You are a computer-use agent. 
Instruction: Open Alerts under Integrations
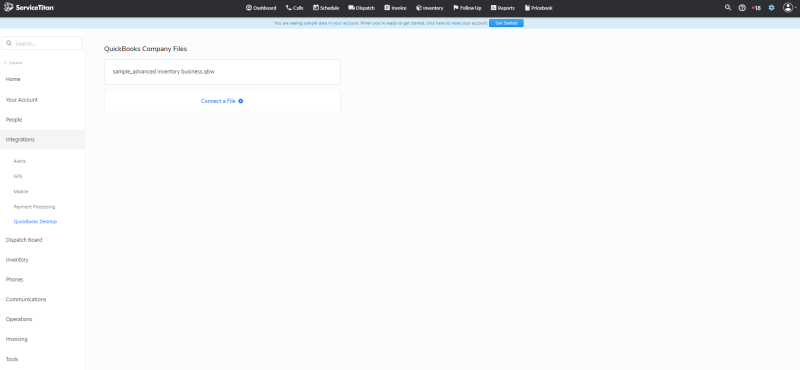pyautogui.click(x=19, y=161)
